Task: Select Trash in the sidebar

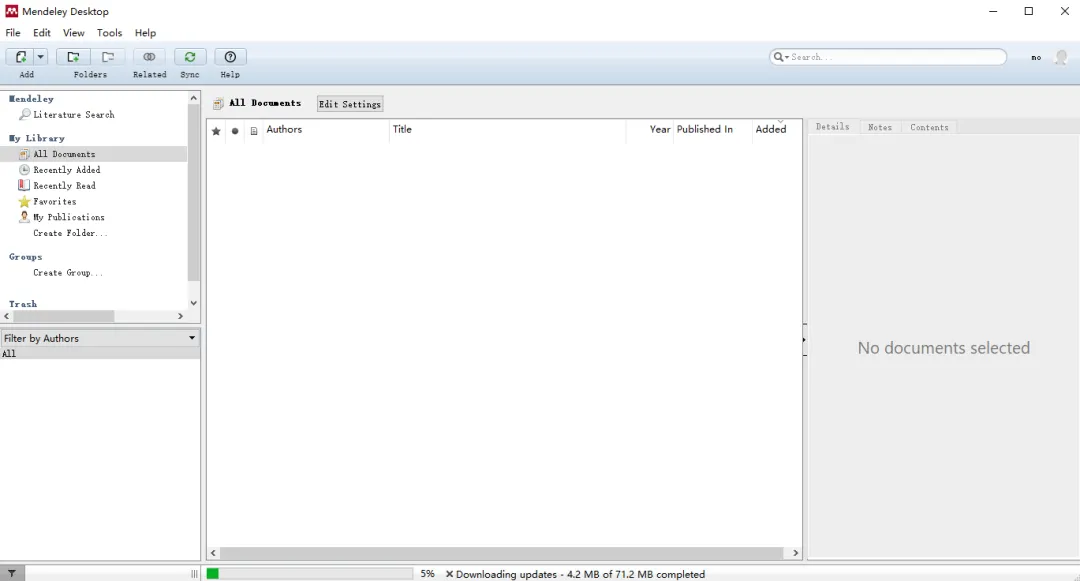Action: (x=23, y=304)
